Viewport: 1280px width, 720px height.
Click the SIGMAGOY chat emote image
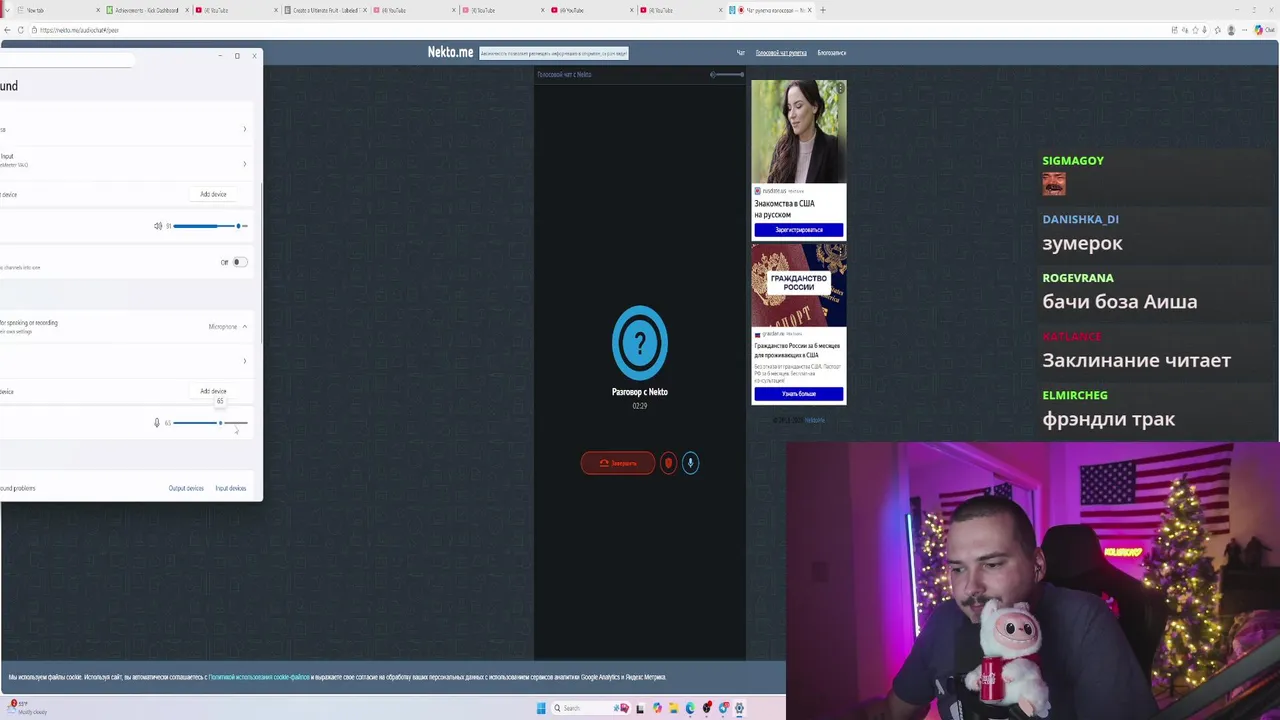(1054, 184)
